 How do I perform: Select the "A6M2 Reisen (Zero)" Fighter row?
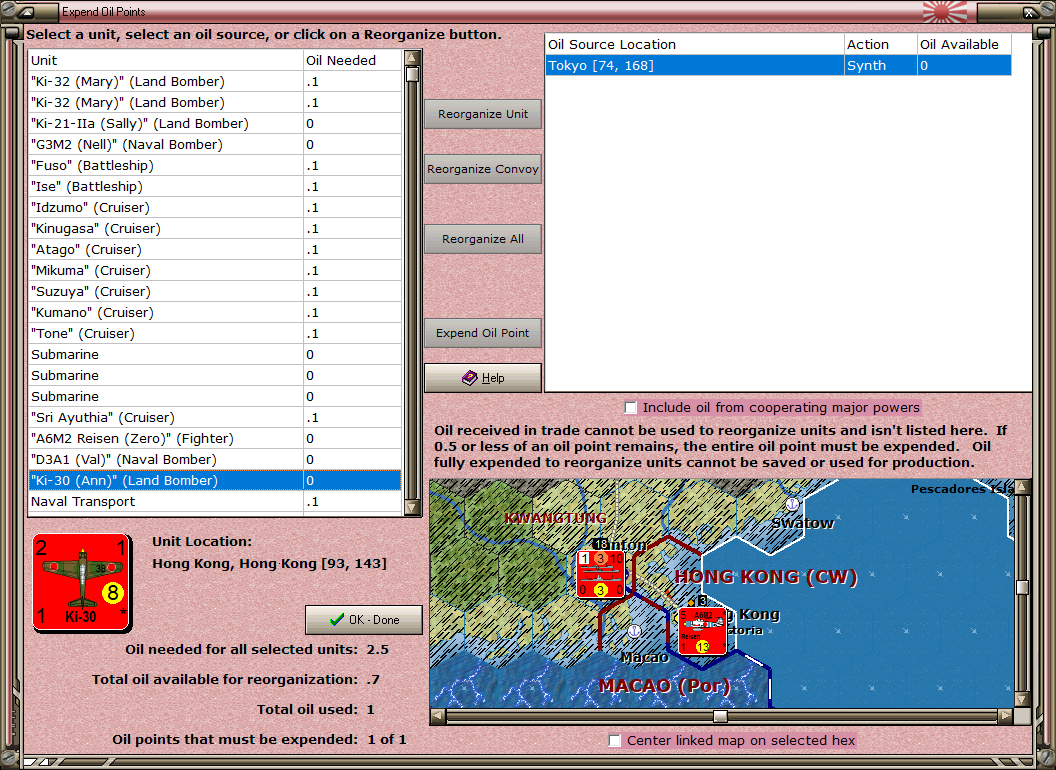pos(215,439)
